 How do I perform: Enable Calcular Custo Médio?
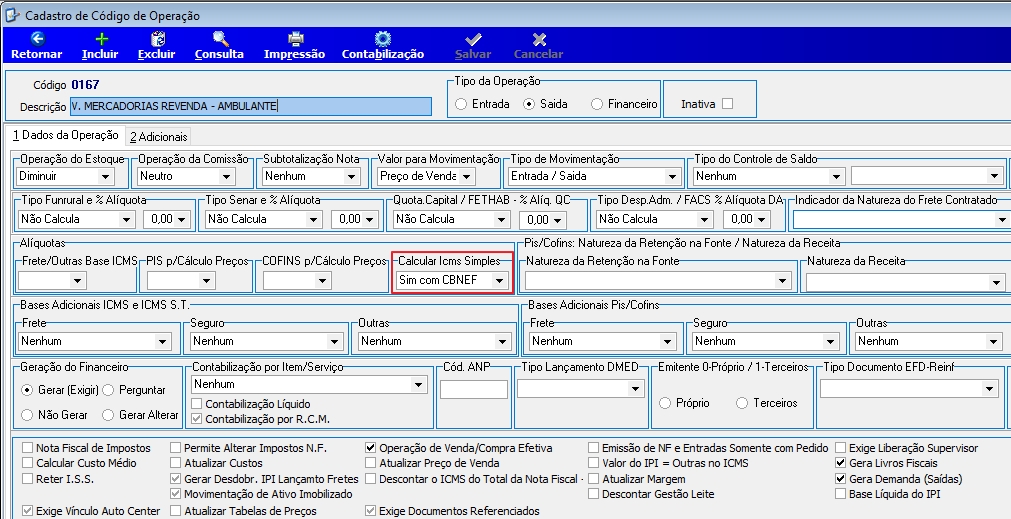[x=27, y=463]
